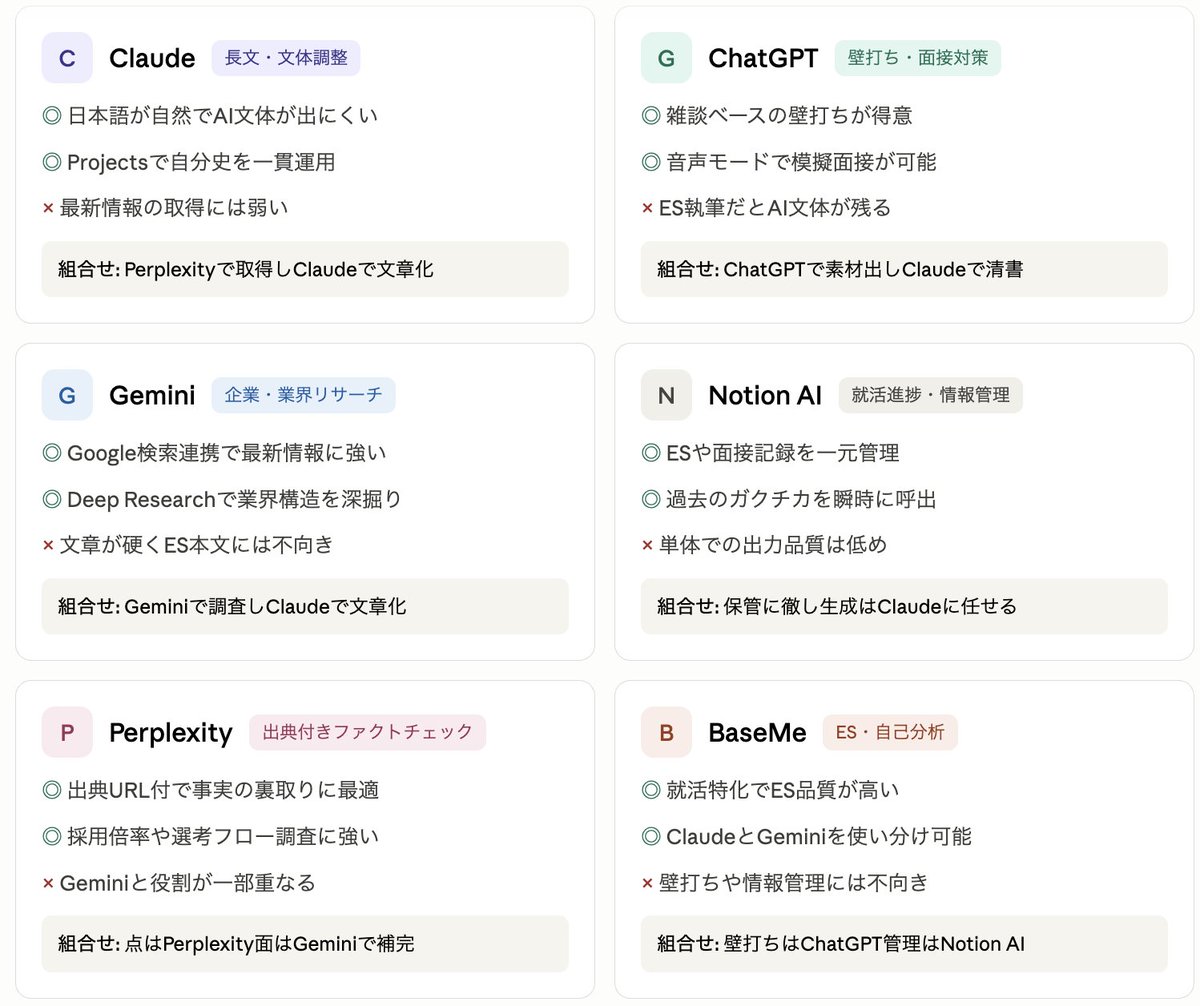Click the line 出典URL付で事実の裏取りに最適
Viewport: 1200px width, 1006px height.
point(211,790)
